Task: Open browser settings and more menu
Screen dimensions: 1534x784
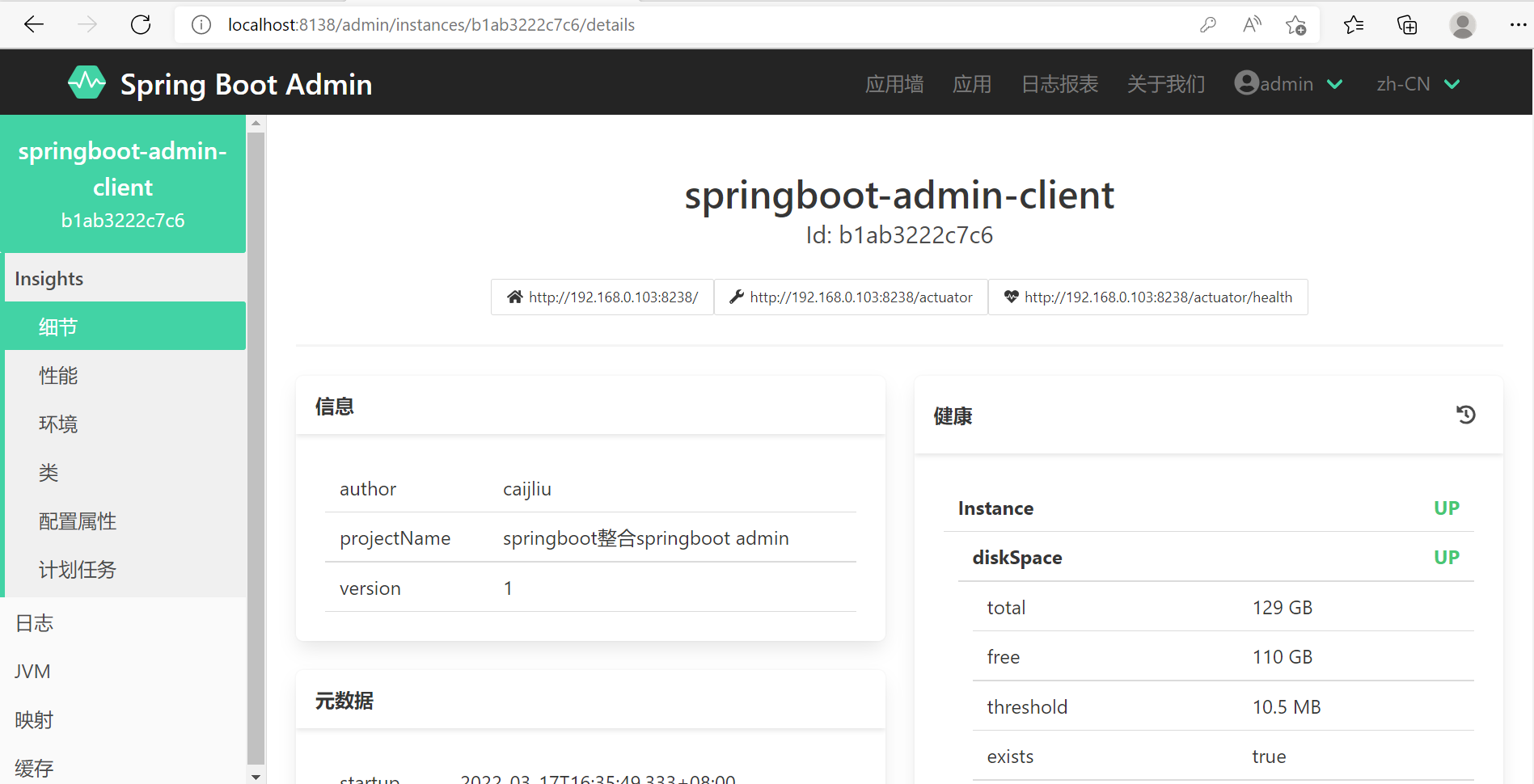Action: tap(1518, 25)
